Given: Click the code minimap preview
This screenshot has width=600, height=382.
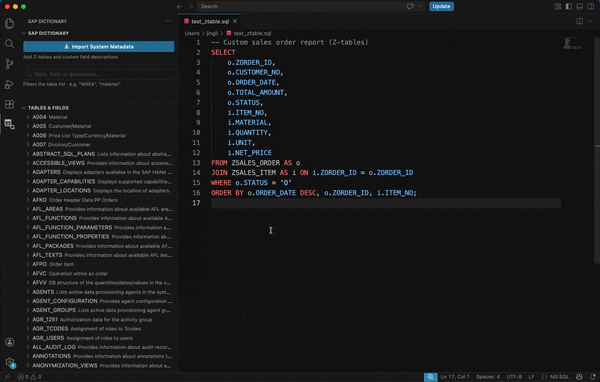Looking at the screenshot, I should tap(573, 43).
